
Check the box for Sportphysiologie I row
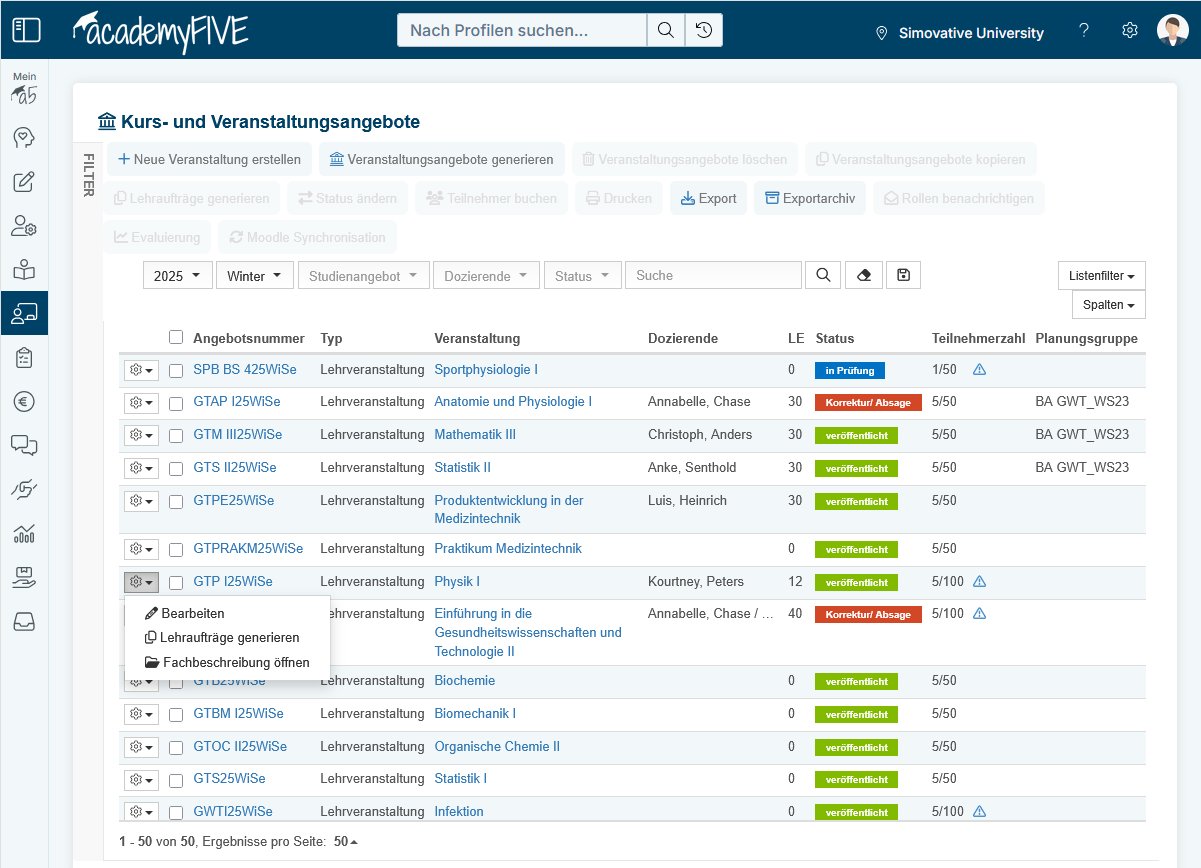(x=176, y=370)
